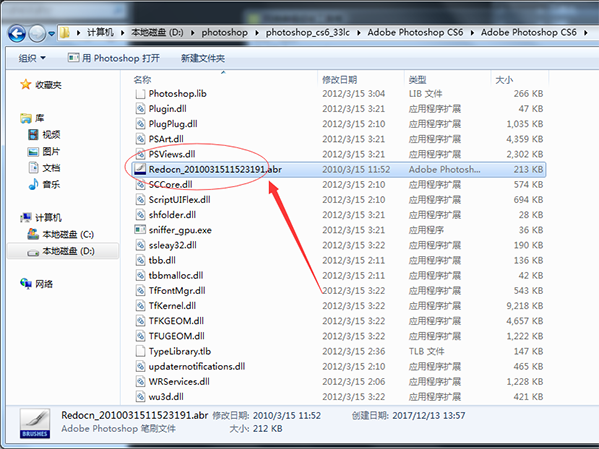Click the Forward navigation arrow button
599x449 pixels.
tap(37, 34)
